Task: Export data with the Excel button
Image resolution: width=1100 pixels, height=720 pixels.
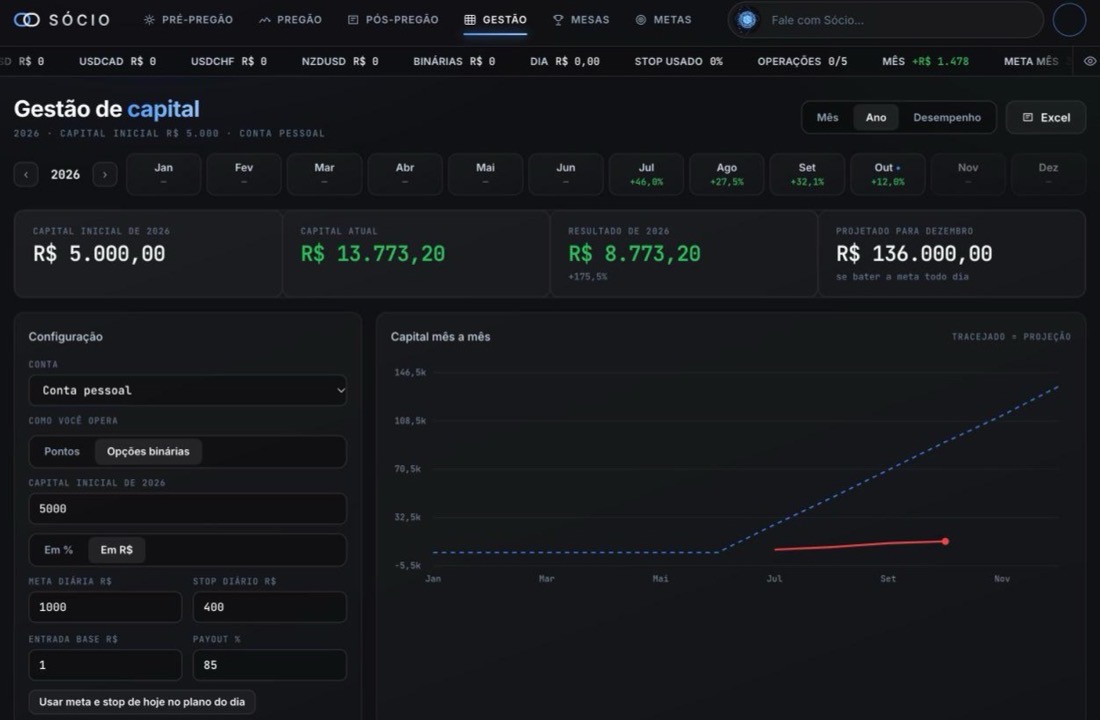Action: point(1046,117)
